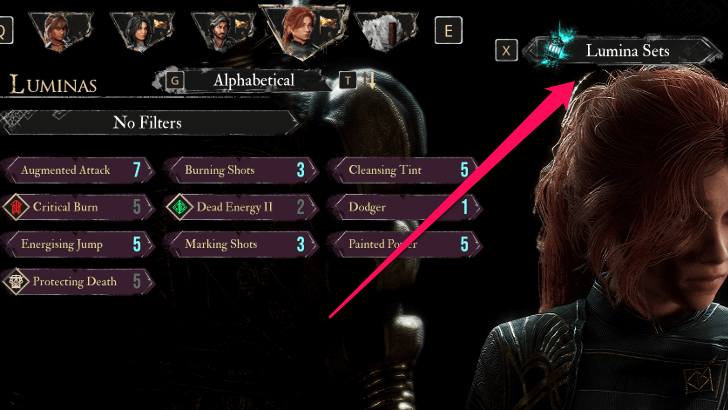
Task: Select the second character portrait with dark hair
Action: pos(142,31)
